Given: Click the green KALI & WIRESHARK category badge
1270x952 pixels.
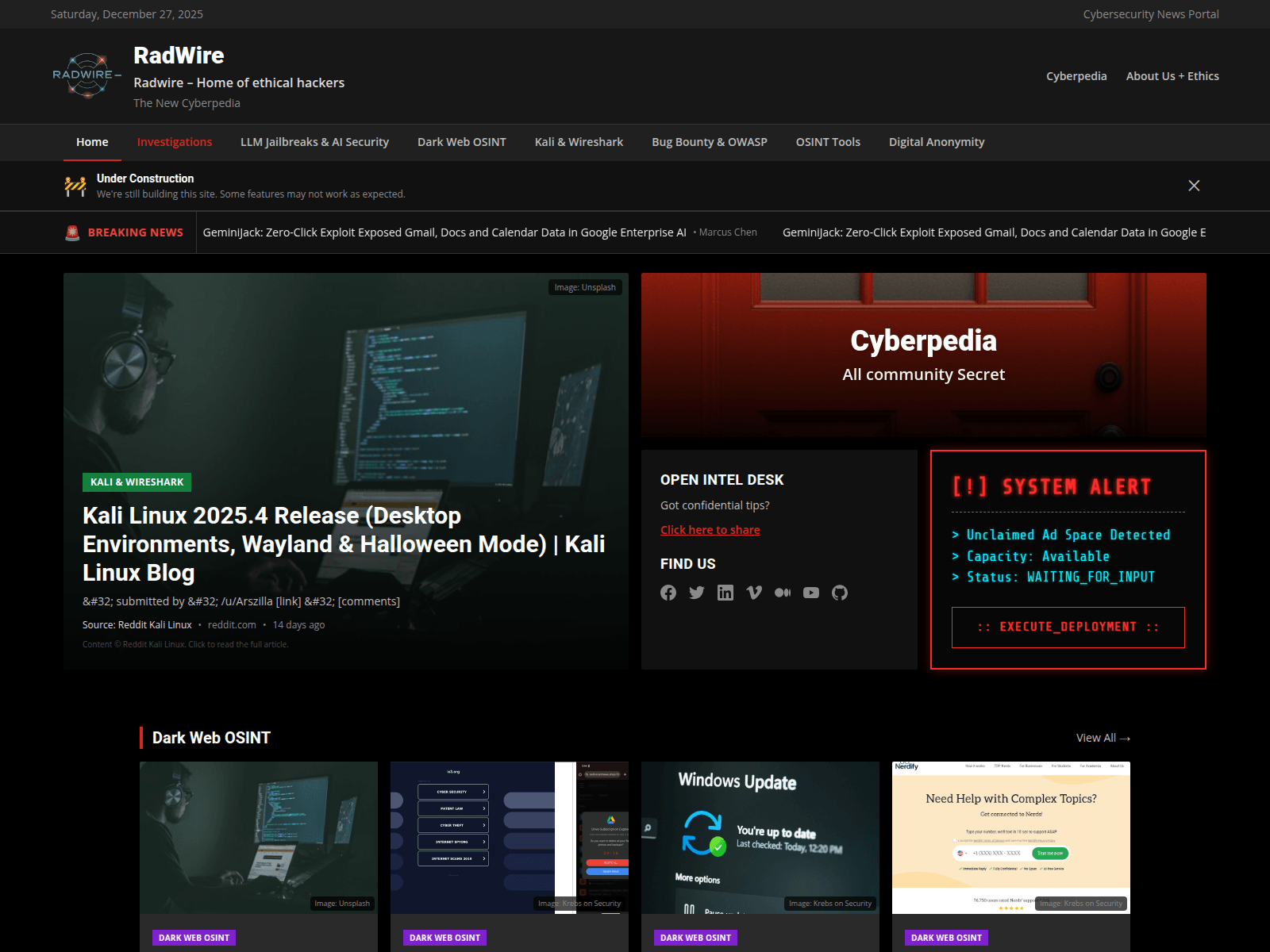Looking at the screenshot, I should pyautogui.click(x=137, y=482).
